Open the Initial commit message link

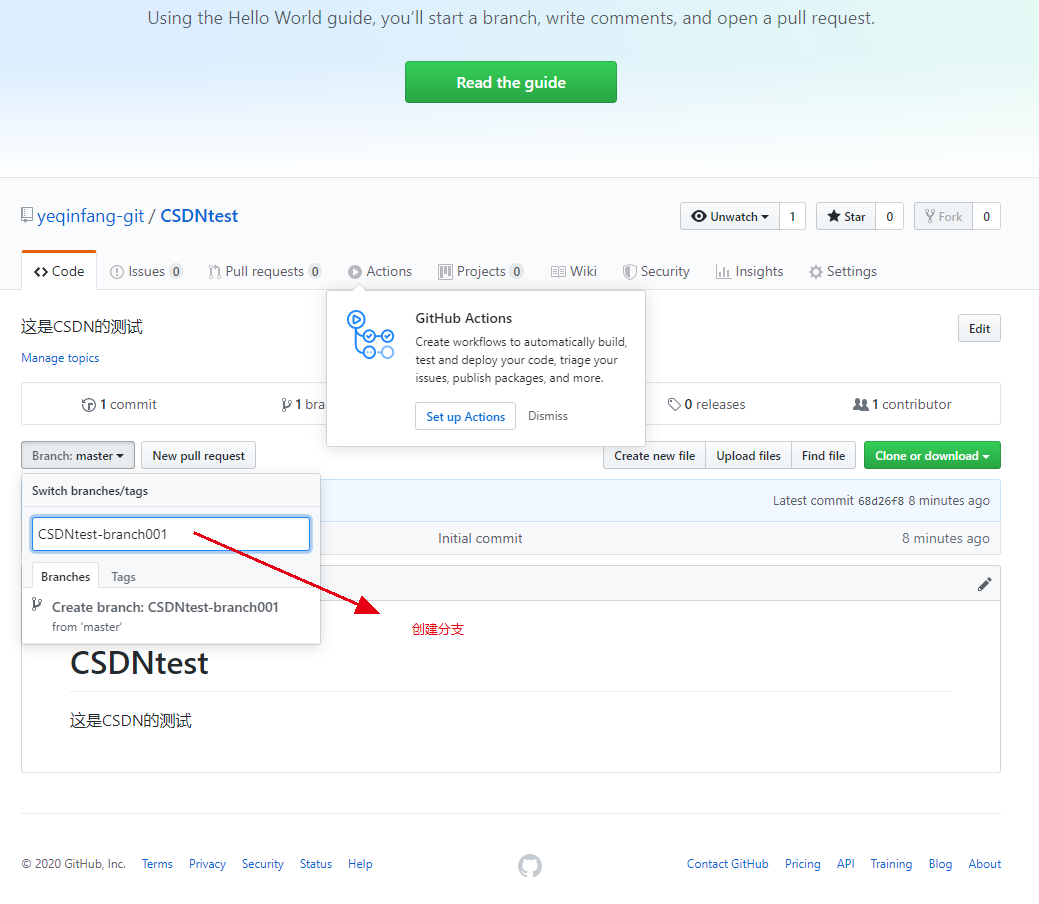click(x=480, y=538)
